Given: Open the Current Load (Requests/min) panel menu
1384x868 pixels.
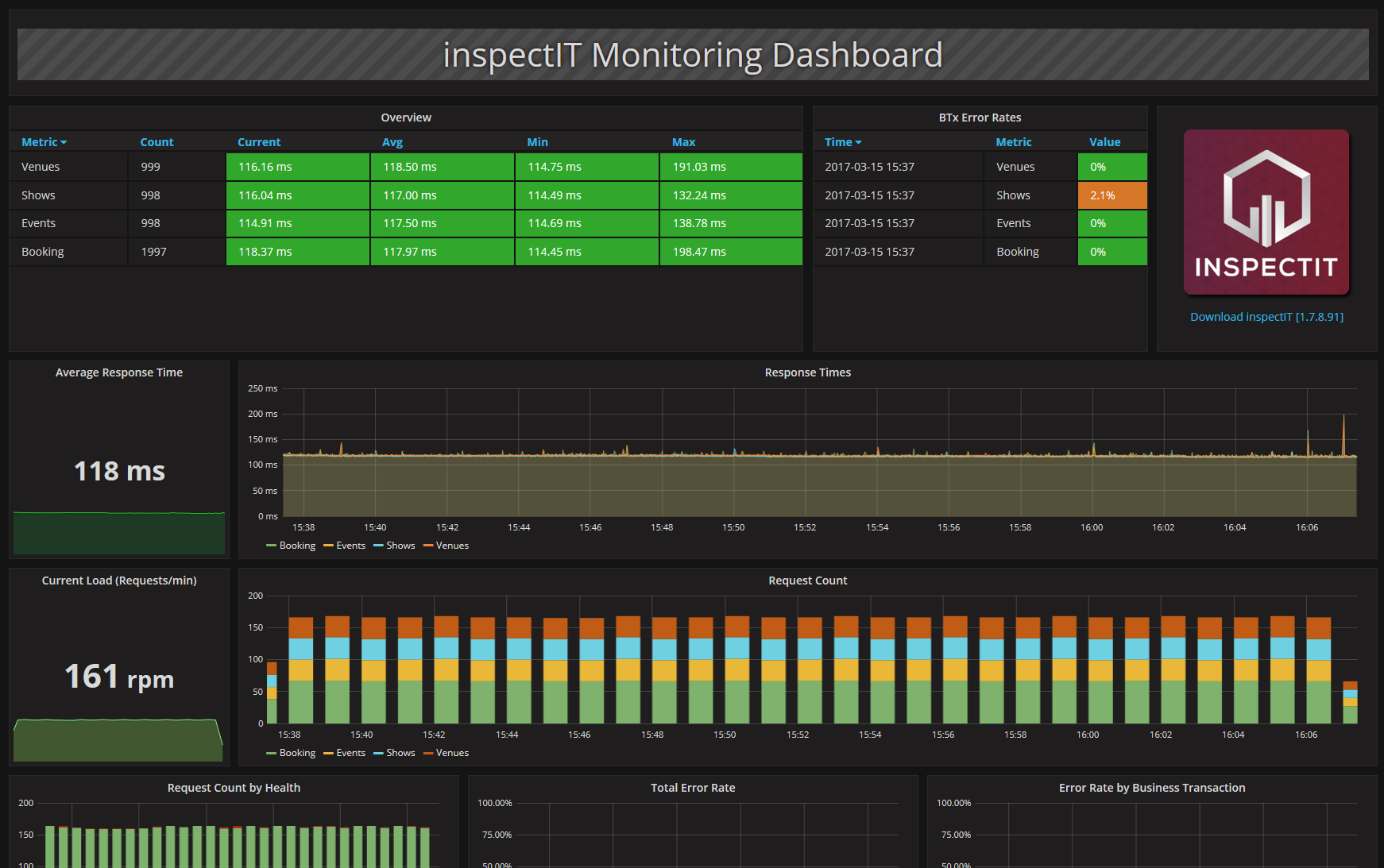Looking at the screenshot, I should click(x=119, y=581).
